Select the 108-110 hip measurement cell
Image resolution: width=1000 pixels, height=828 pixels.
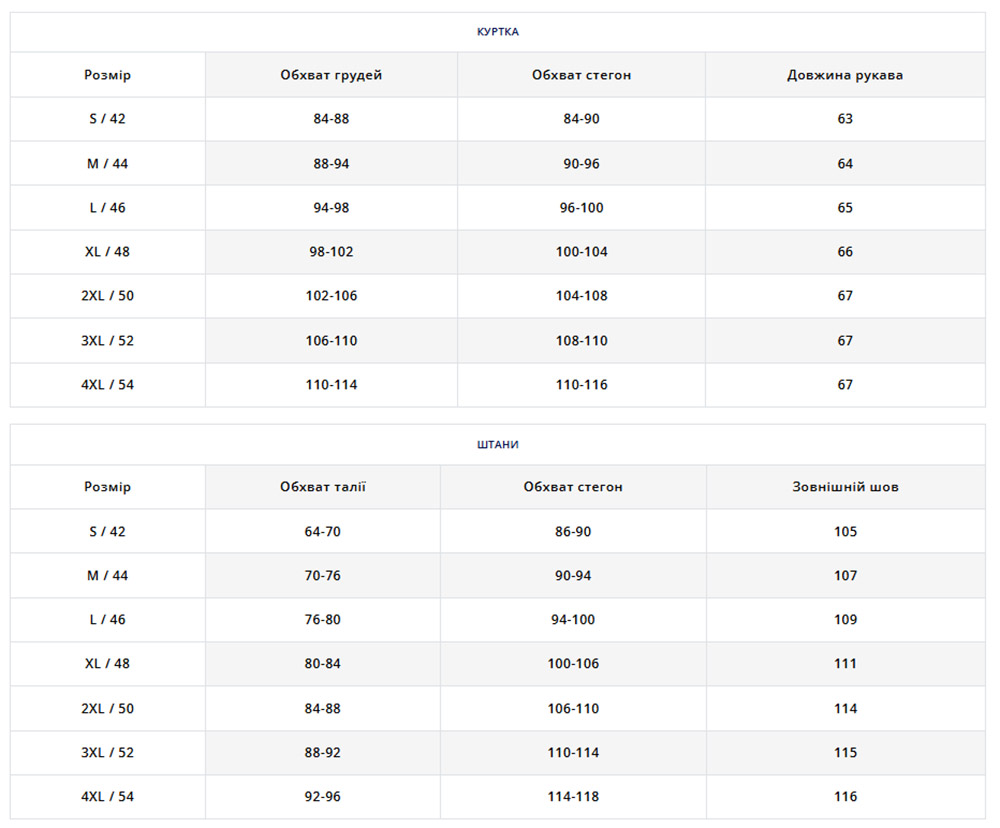pyautogui.click(x=581, y=341)
